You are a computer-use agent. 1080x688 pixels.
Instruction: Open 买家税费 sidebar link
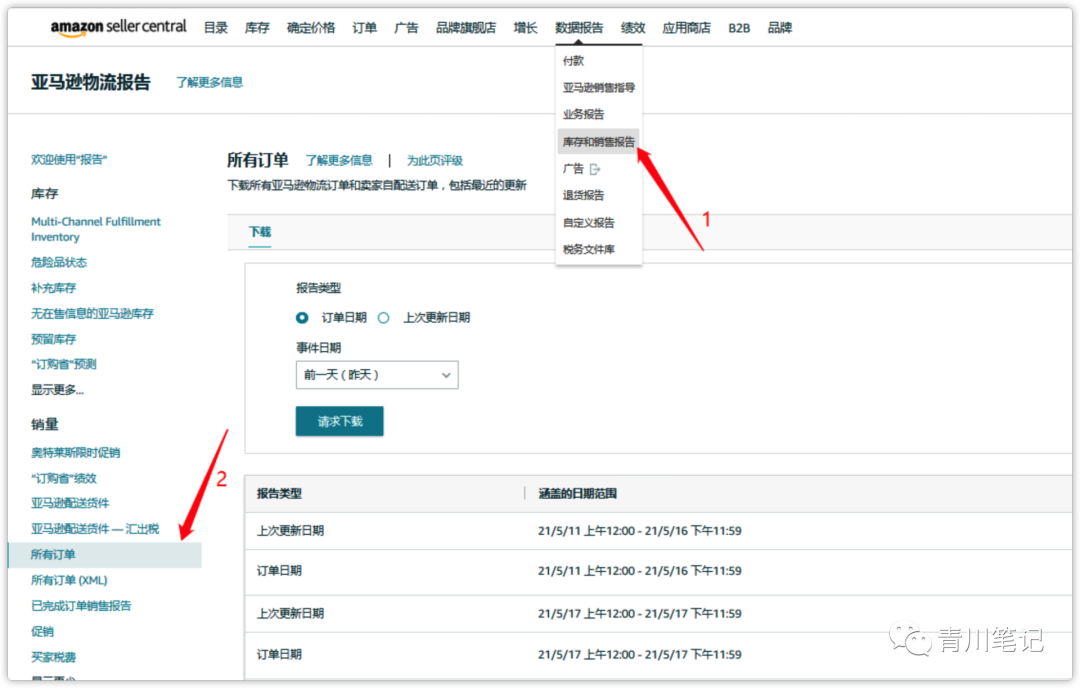[54, 657]
